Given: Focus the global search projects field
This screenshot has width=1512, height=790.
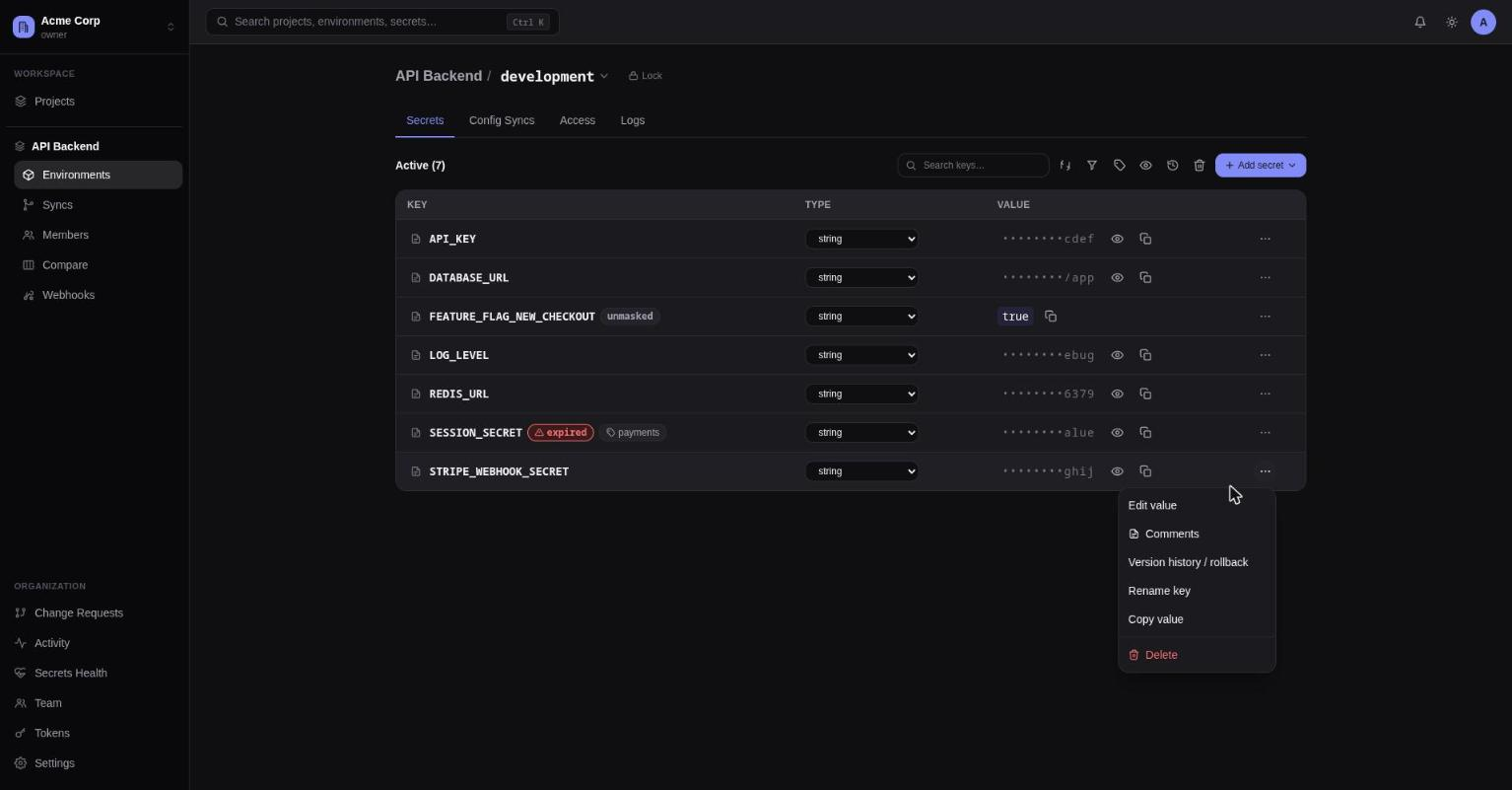Looking at the screenshot, I should coord(382,22).
